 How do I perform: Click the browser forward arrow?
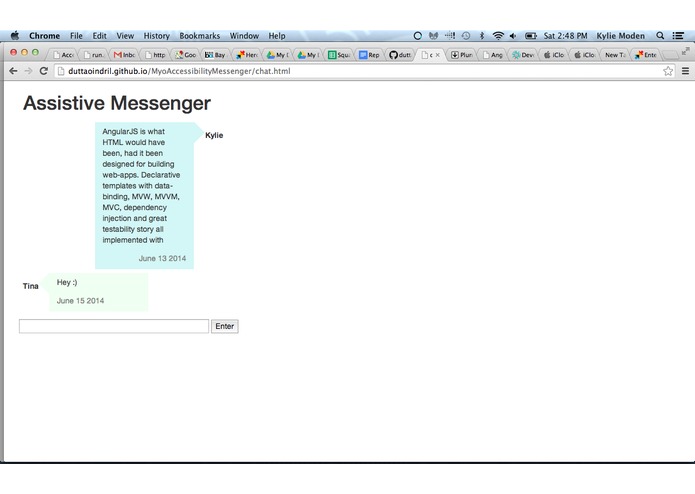(28, 71)
